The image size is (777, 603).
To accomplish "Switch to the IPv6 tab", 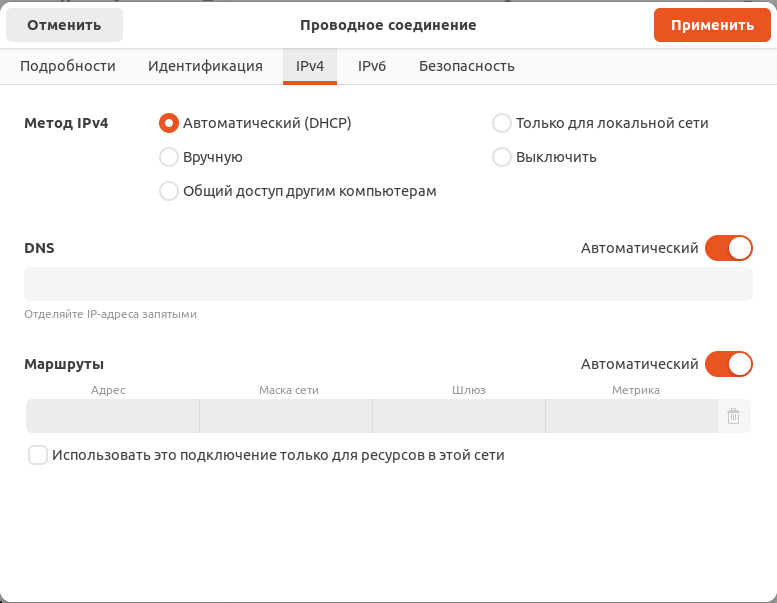I will pos(372,66).
